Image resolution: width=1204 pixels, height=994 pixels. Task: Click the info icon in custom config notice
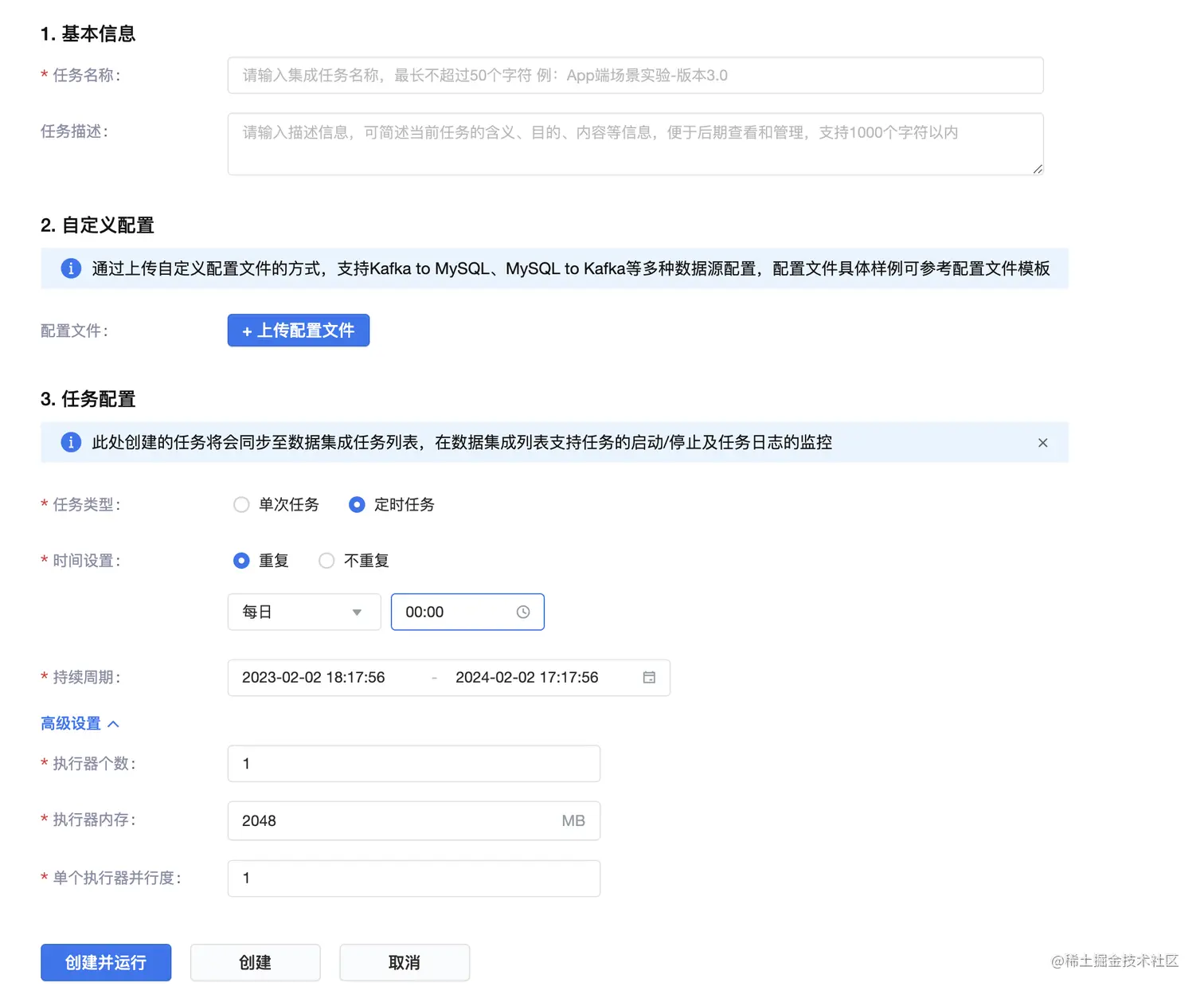click(x=71, y=268)
